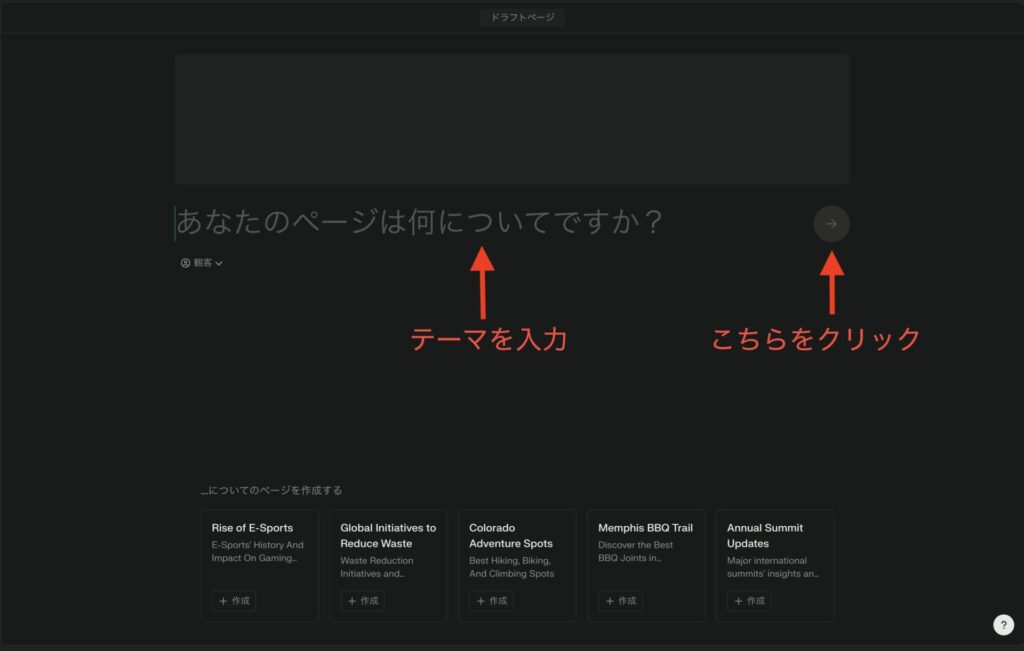The width and height of the screenshot is (1024, 651).
Task: Click the plus 作成 button under Rise of E-Sports
Action: tap(234, 601)
